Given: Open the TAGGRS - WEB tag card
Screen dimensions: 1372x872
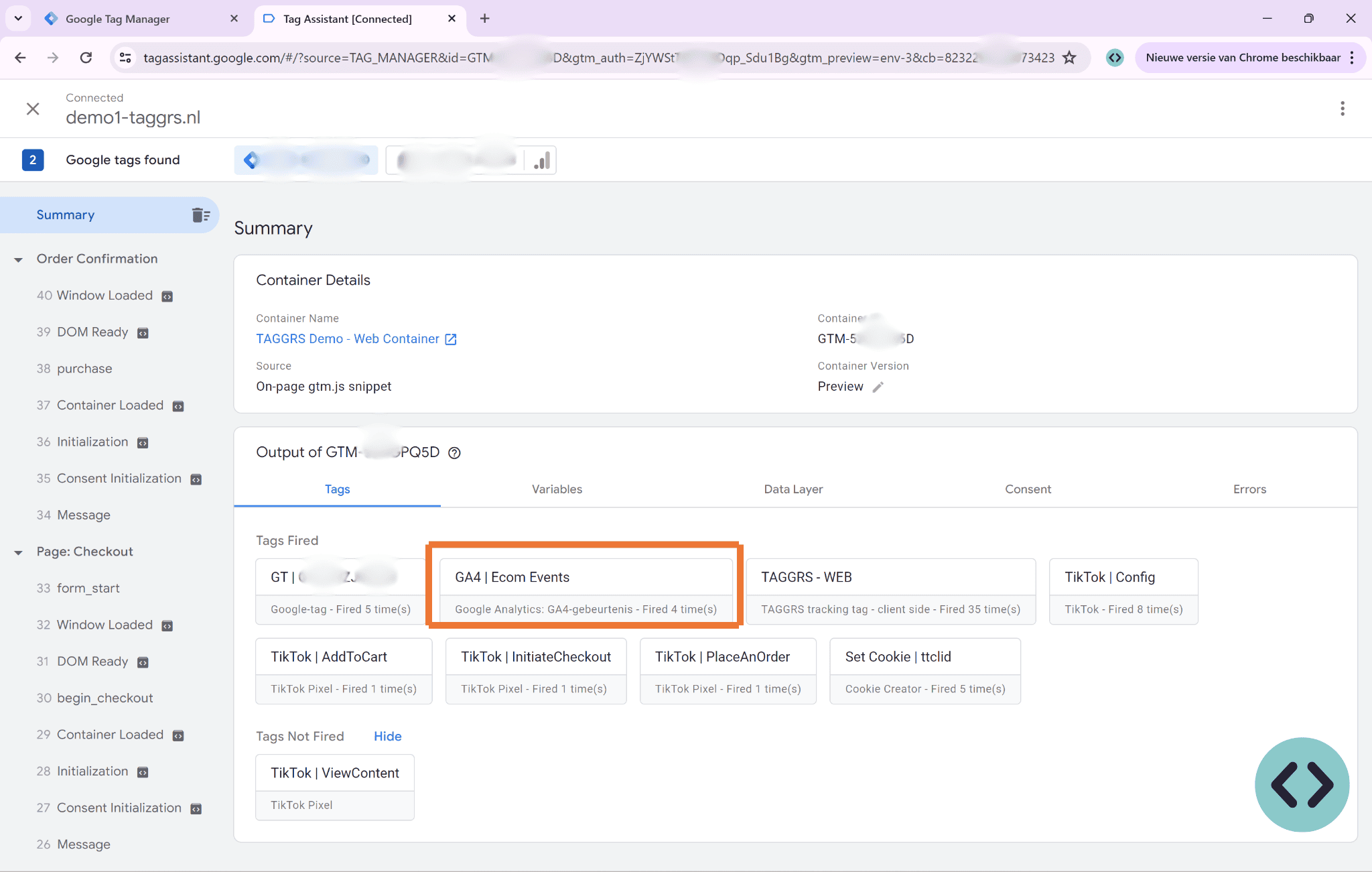Looking at the screenshot, I should 891,592.
